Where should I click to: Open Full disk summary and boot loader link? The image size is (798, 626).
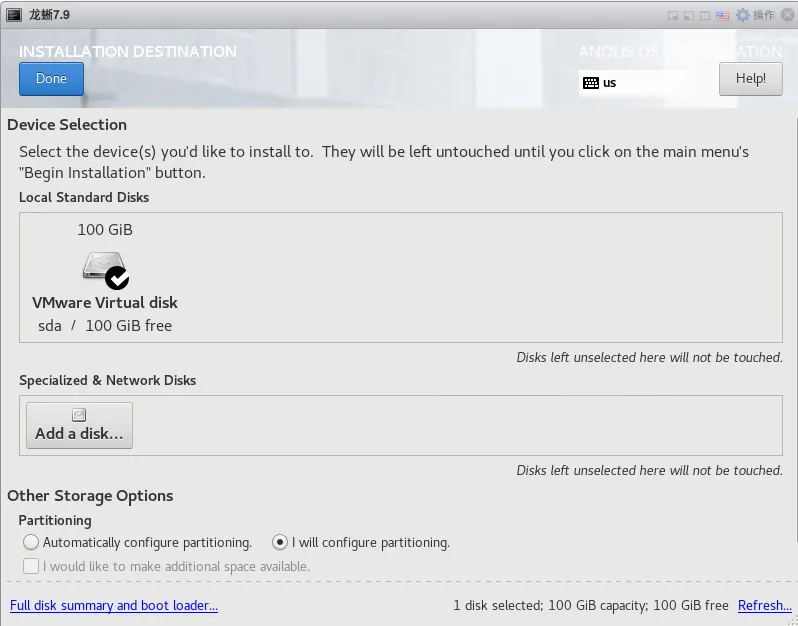click(x=114, y=605)
